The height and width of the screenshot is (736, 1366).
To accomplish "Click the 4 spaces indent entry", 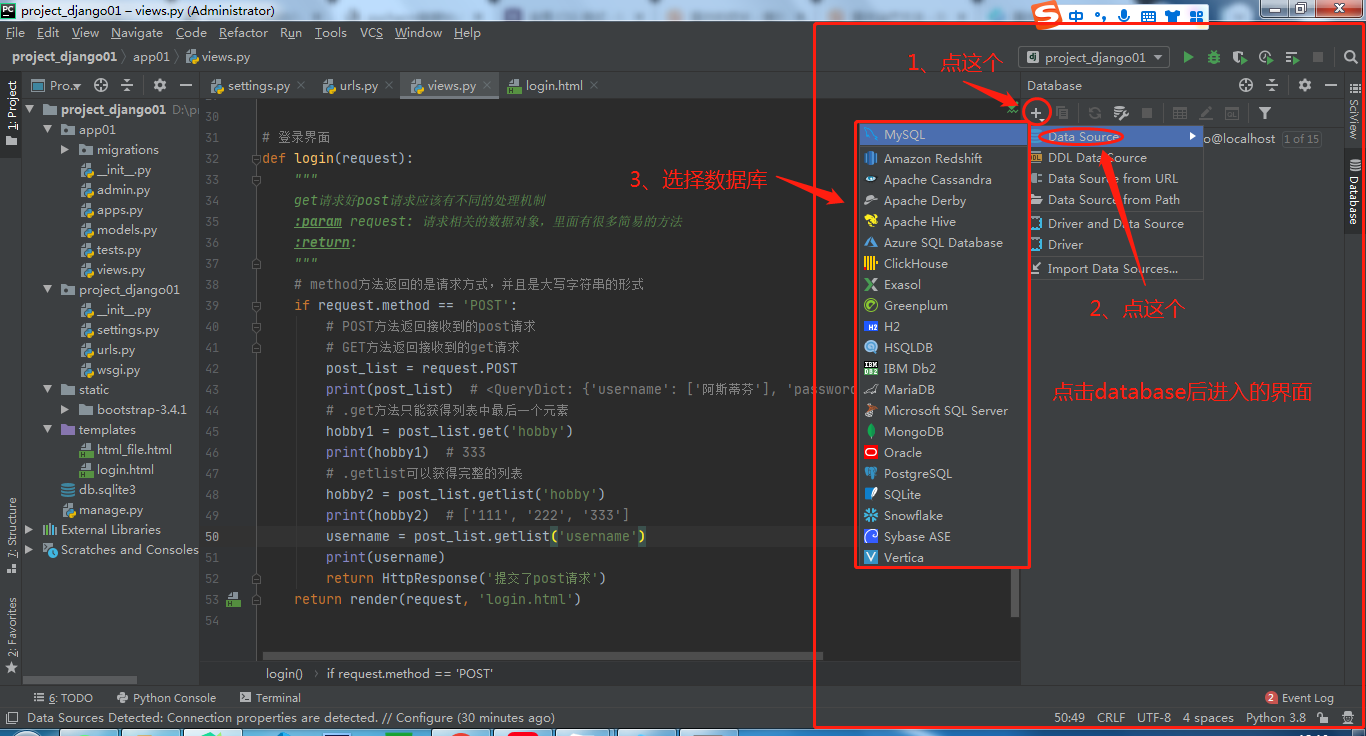I will tap(1208, 718).
